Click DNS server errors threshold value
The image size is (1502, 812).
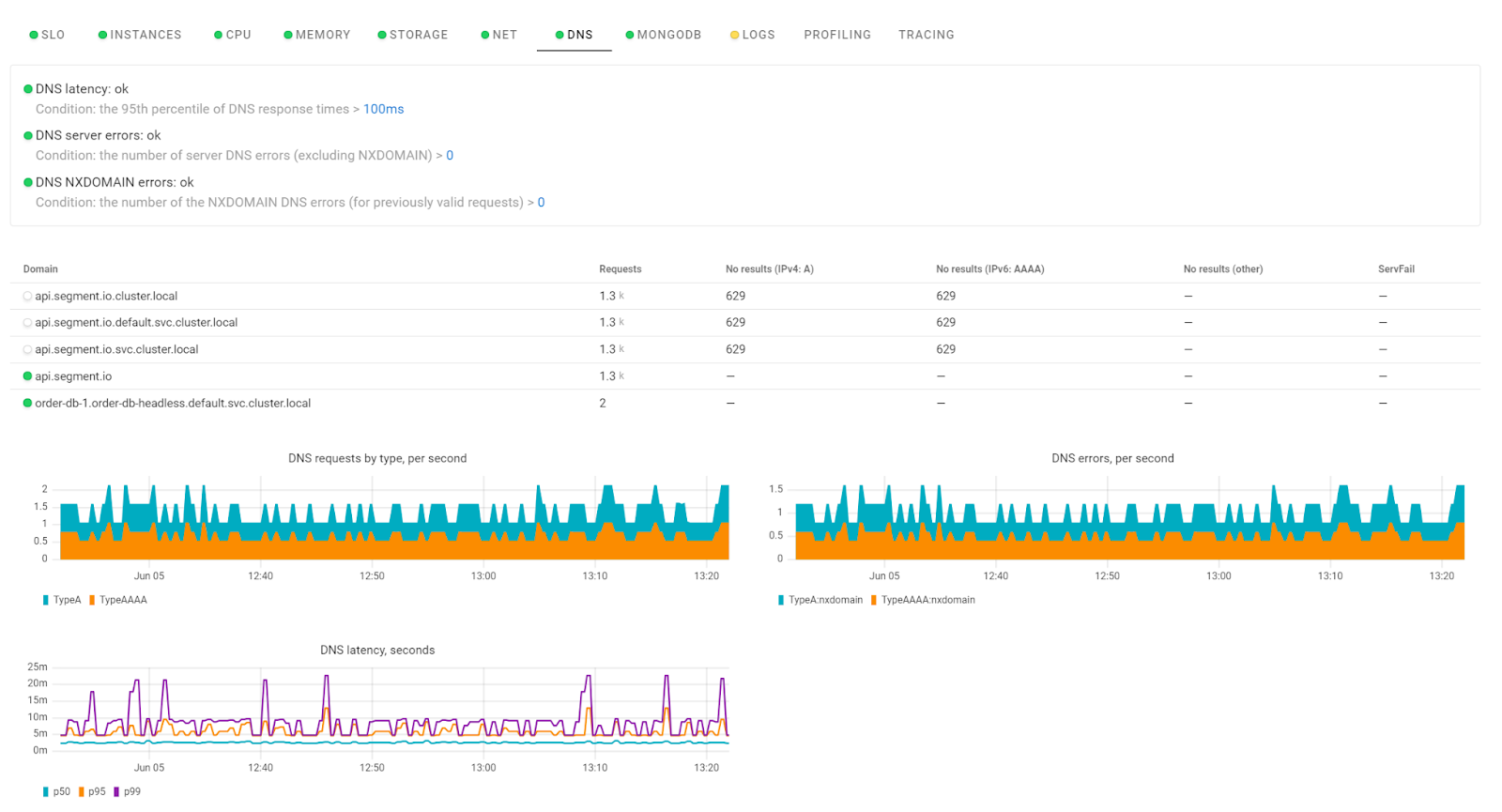pos(450,156)
